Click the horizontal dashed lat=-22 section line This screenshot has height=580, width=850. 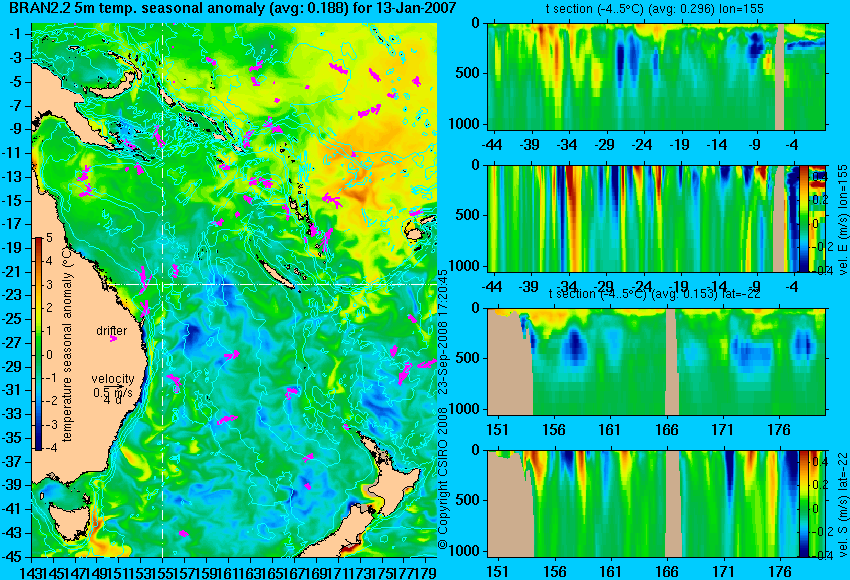click(273, 285)
